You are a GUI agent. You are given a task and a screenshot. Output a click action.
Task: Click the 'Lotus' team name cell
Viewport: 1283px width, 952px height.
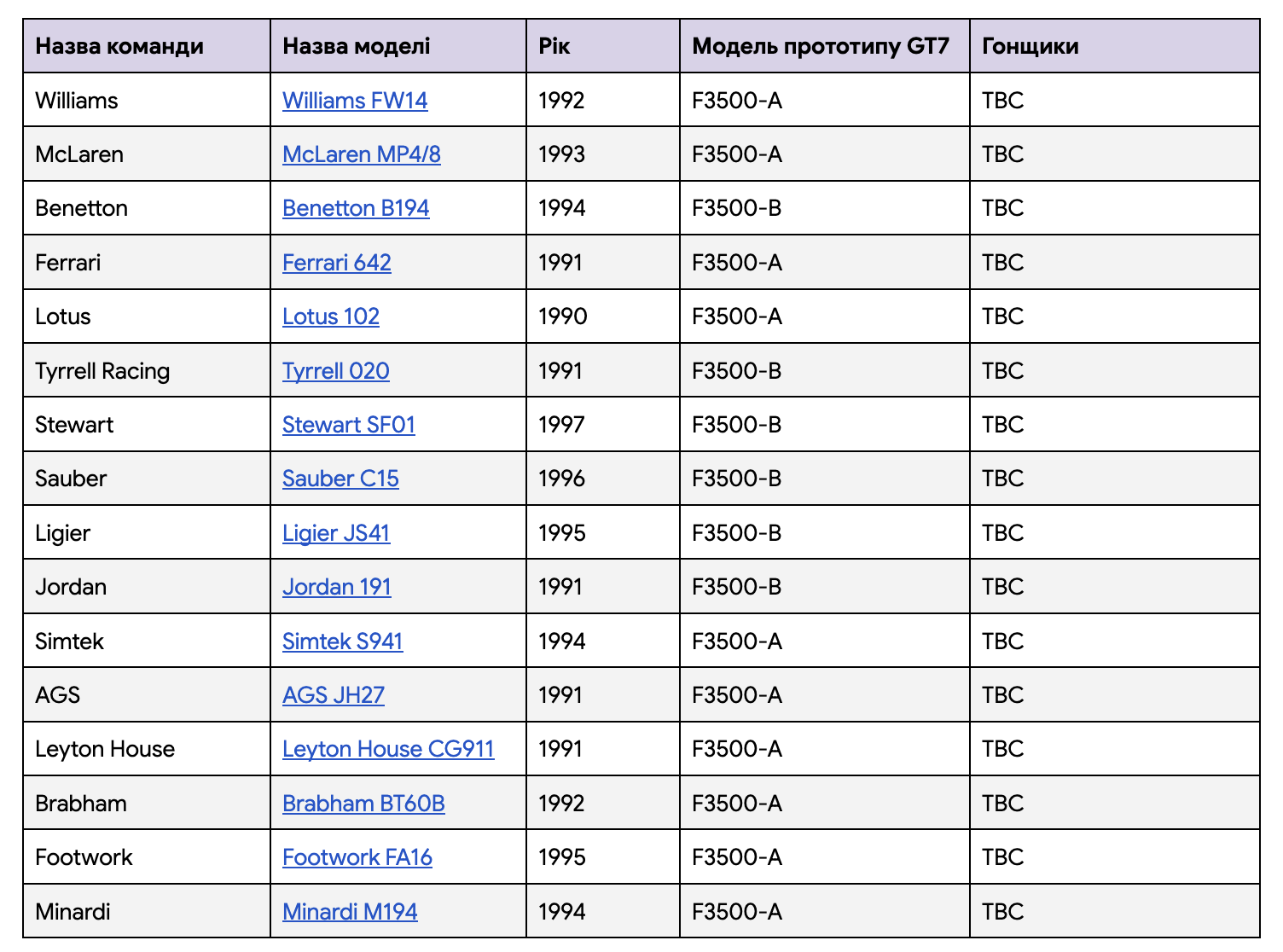147,316
